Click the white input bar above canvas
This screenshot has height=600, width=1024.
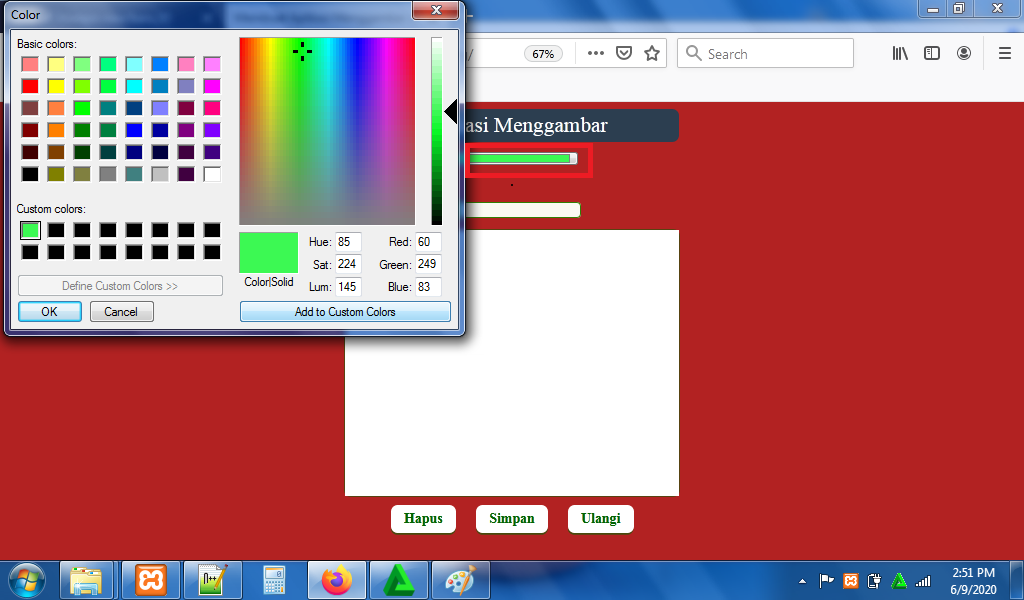point(523,210)
